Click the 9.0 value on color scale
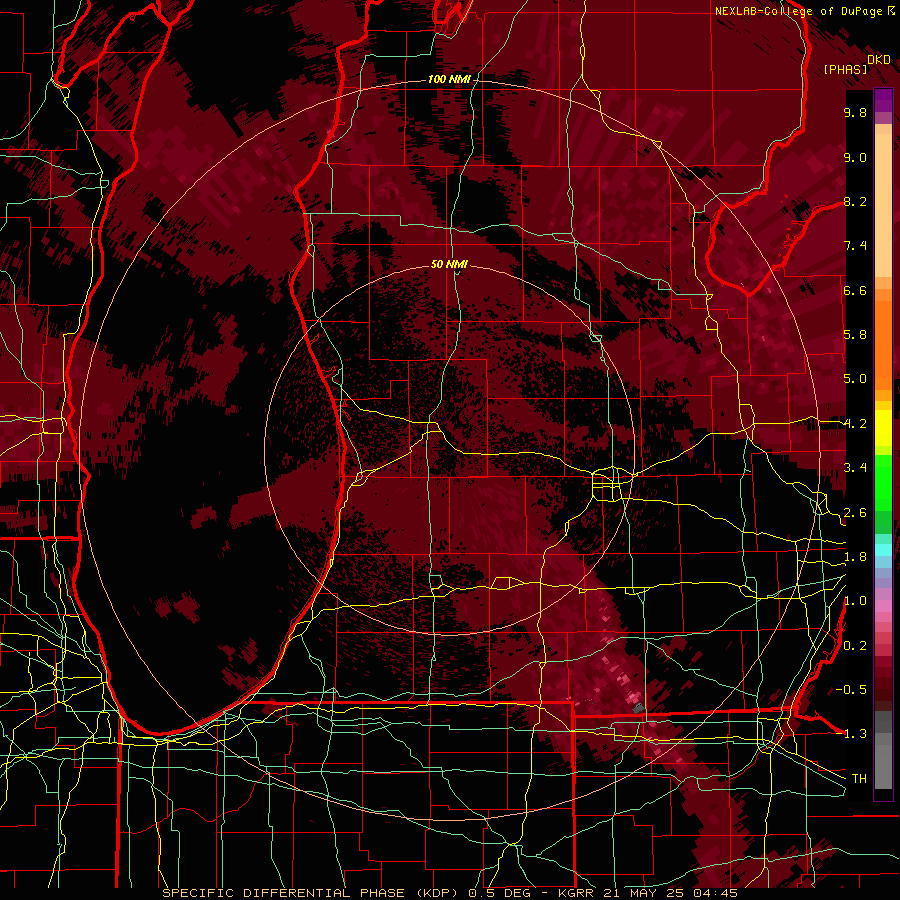900x900 pixels. click(855, 157)
